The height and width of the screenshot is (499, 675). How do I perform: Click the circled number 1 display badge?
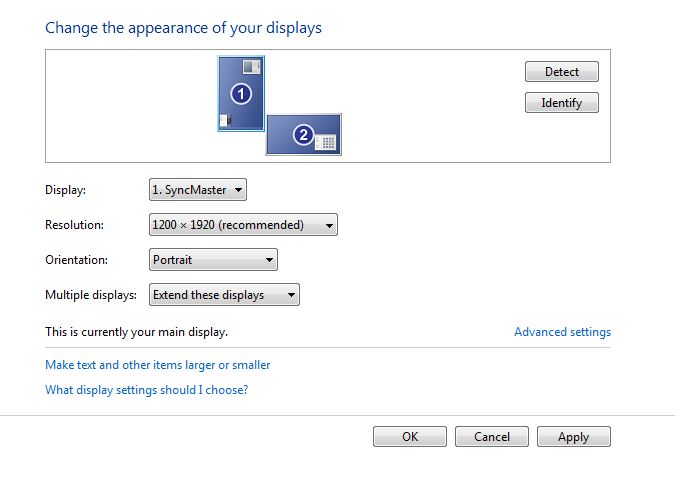(x=241, y=94)
